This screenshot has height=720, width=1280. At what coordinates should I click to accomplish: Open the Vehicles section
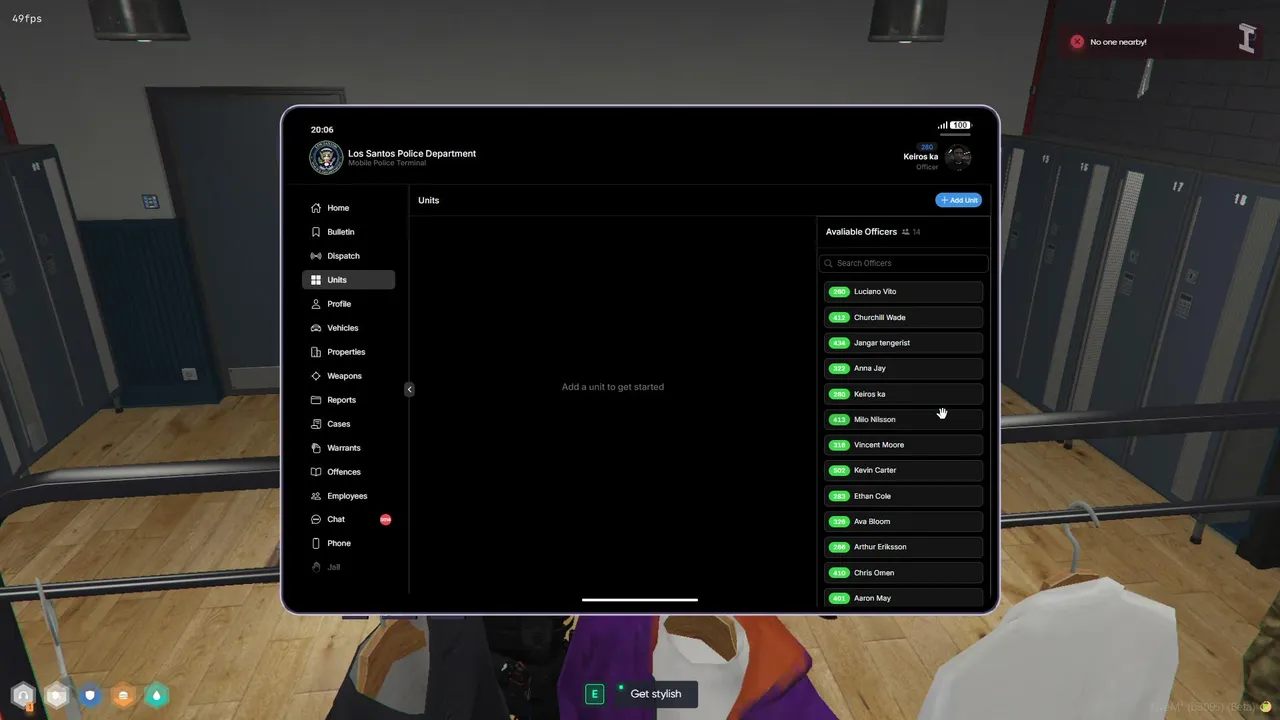348,328
